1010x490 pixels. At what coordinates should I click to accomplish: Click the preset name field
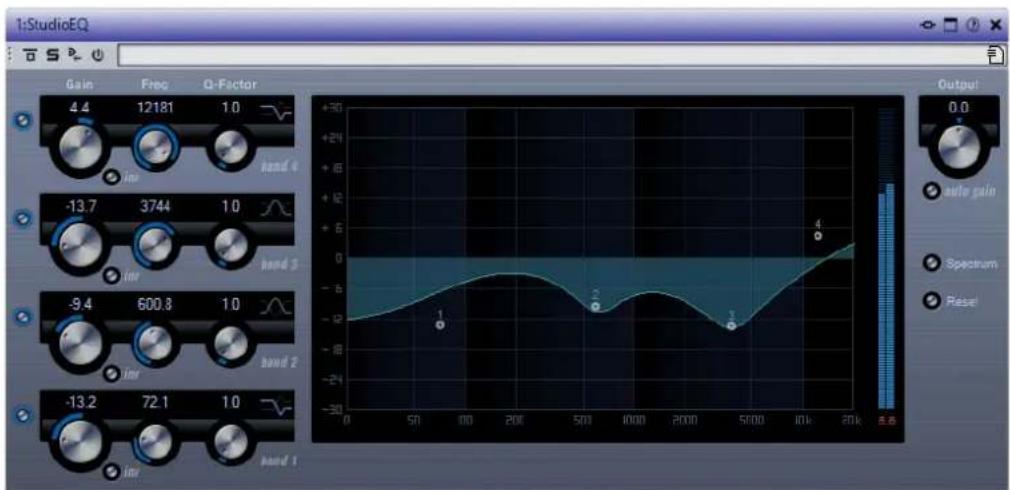pyautogui.click(x=553, y=55)
